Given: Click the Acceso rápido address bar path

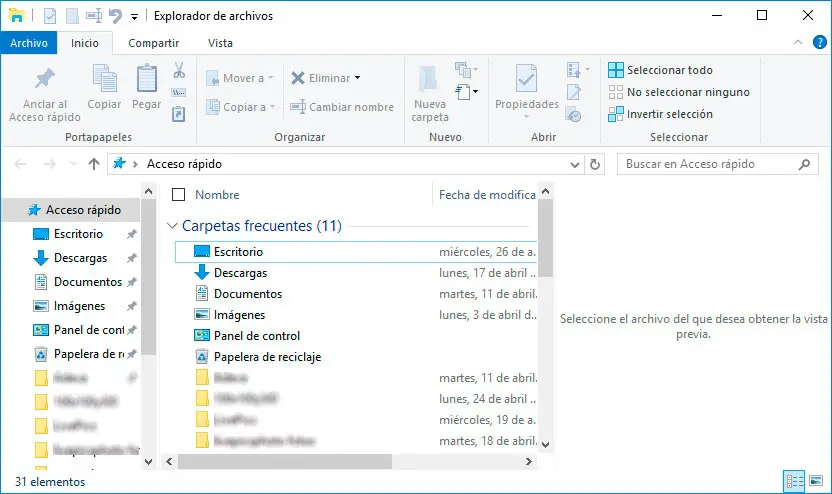Looking at the screenshot, I should point(184,164).
